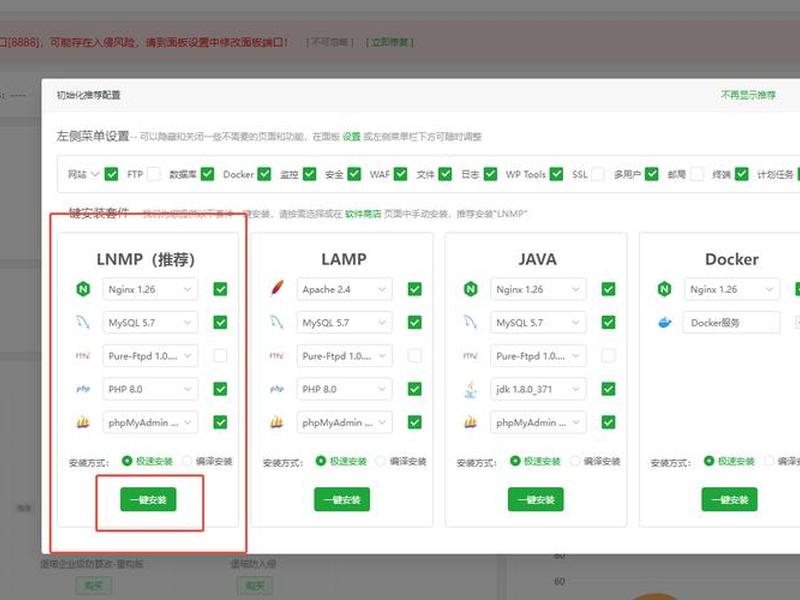Click the Docker whale icon
The width and height of the screenshot is (800, 600).
pos(664,322)
